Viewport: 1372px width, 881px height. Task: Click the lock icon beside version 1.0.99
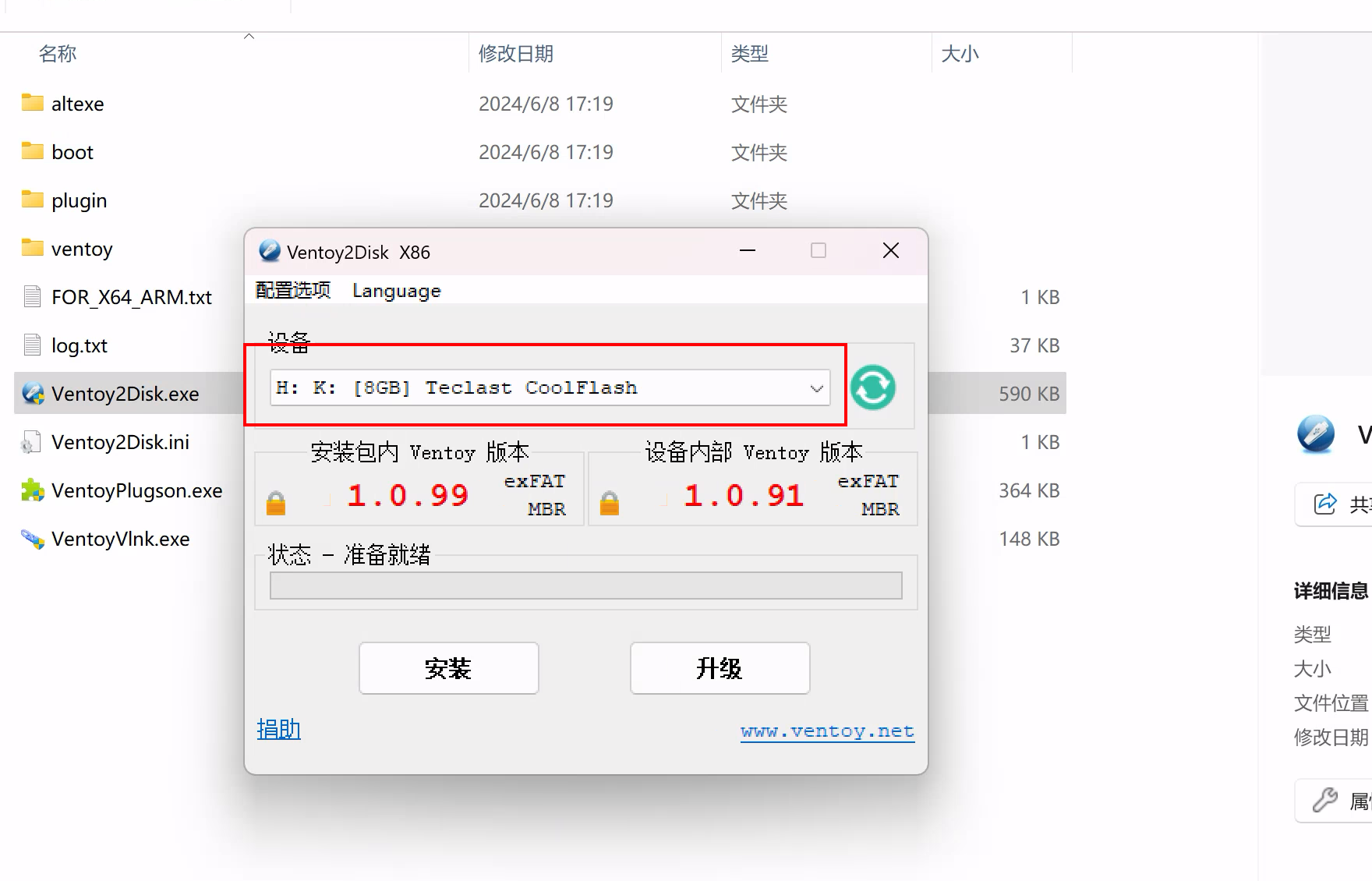click(x=276, y=503)
